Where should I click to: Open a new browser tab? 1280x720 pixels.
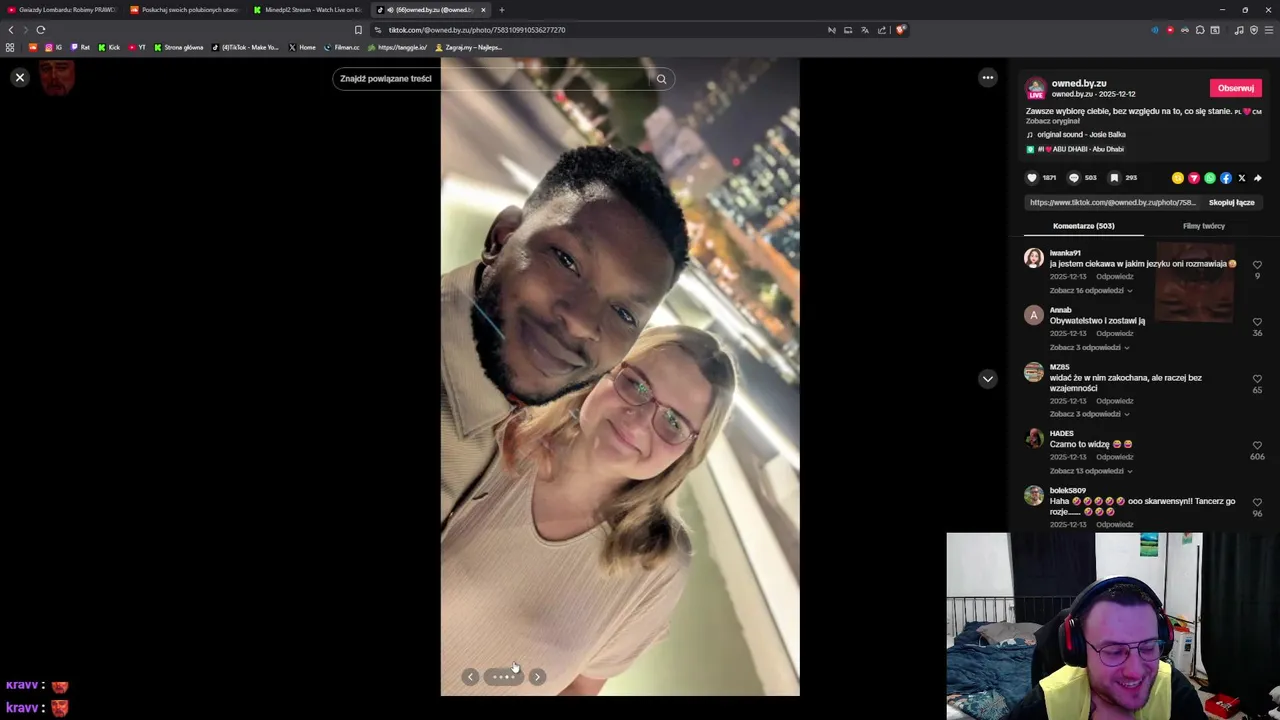coord(502,10)
